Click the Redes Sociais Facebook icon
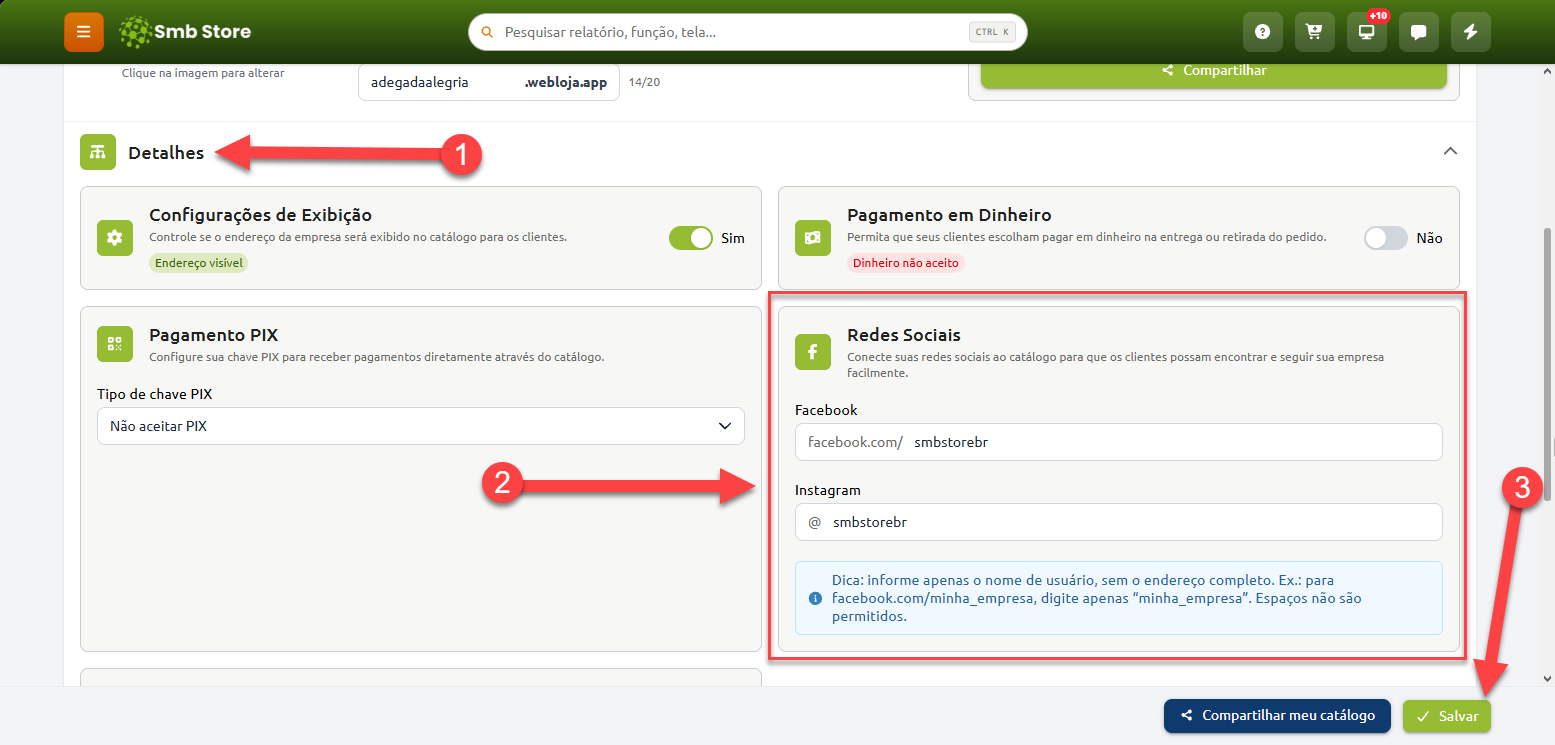The width and height of the screenshot is (1555, 745). click(813, 352)
